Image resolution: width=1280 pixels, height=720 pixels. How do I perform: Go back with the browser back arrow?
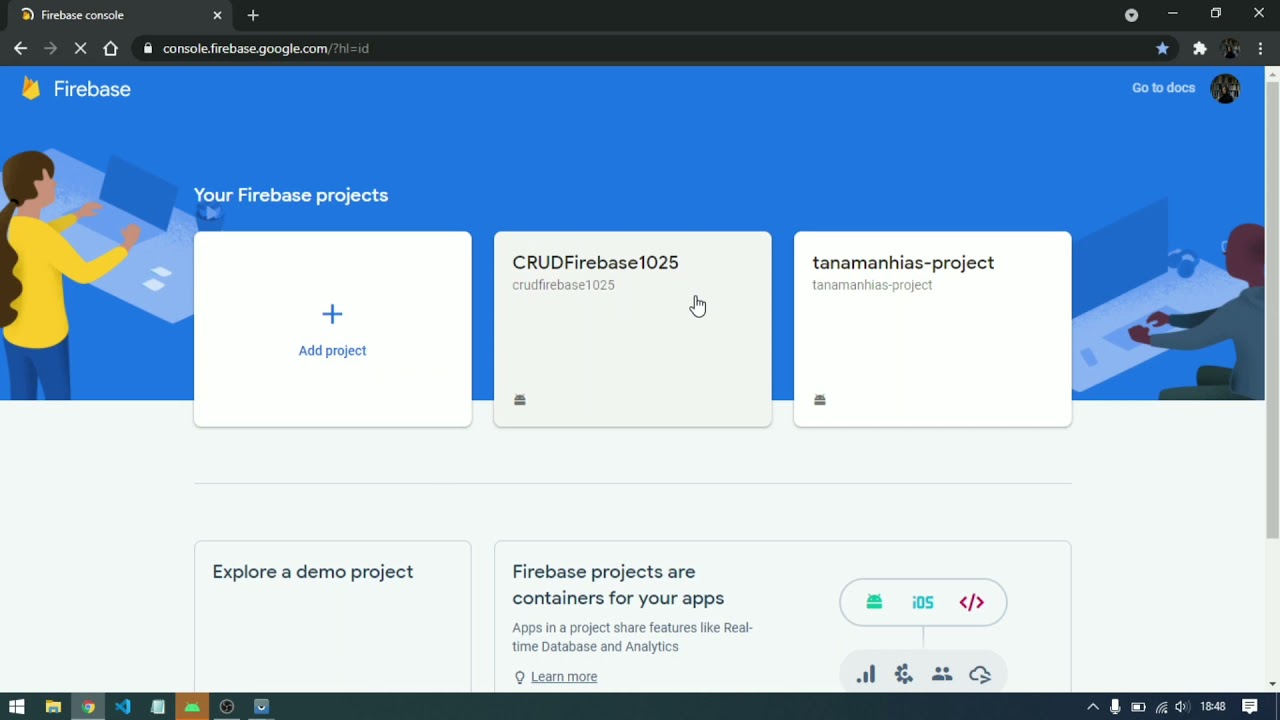point(20,48)
